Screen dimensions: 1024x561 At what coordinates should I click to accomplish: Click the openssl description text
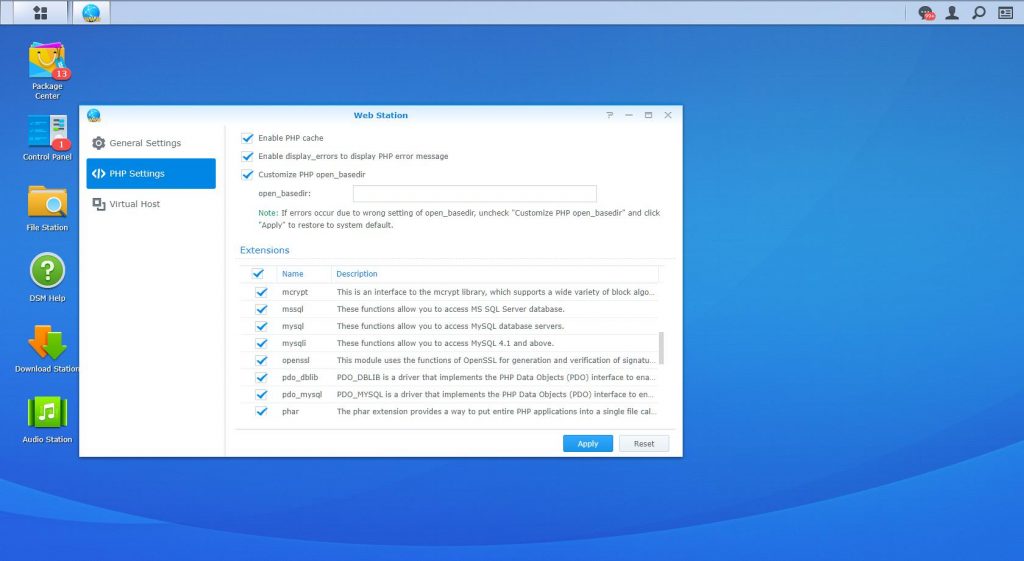tap(496, 360)
